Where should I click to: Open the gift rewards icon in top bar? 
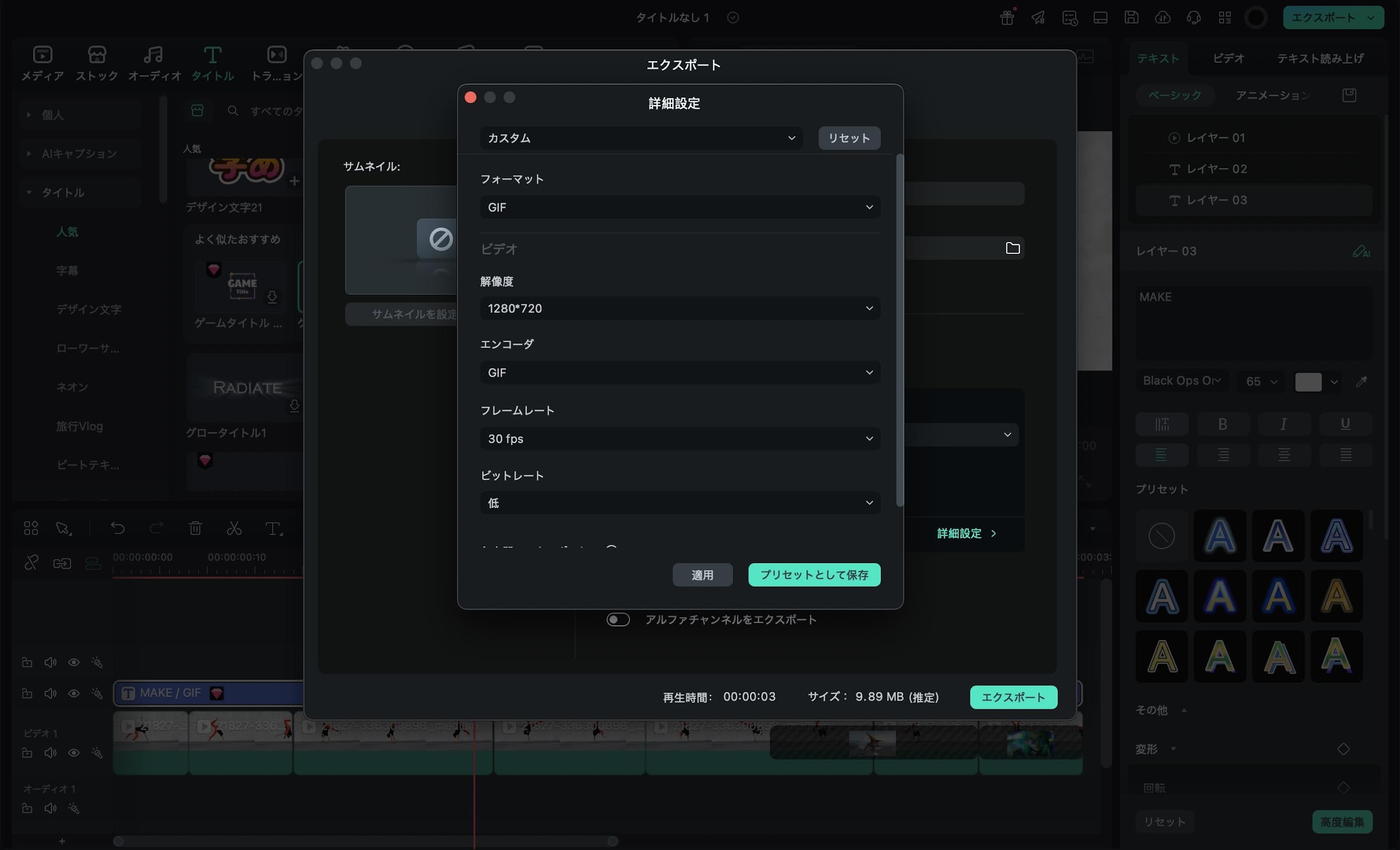click(1007, 17)
